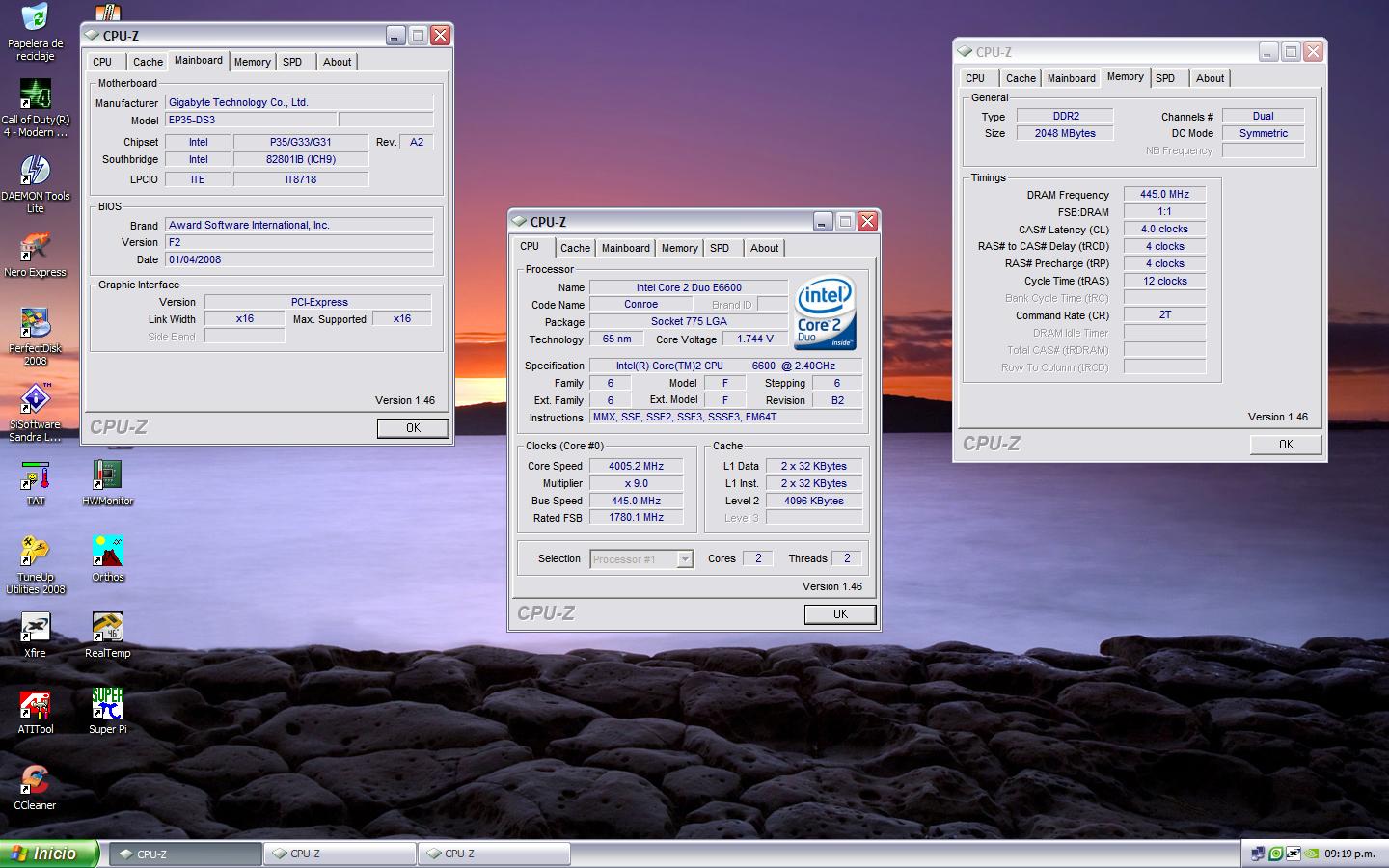Open Mainboard tab in center CPU-Z window

[625, 248]
